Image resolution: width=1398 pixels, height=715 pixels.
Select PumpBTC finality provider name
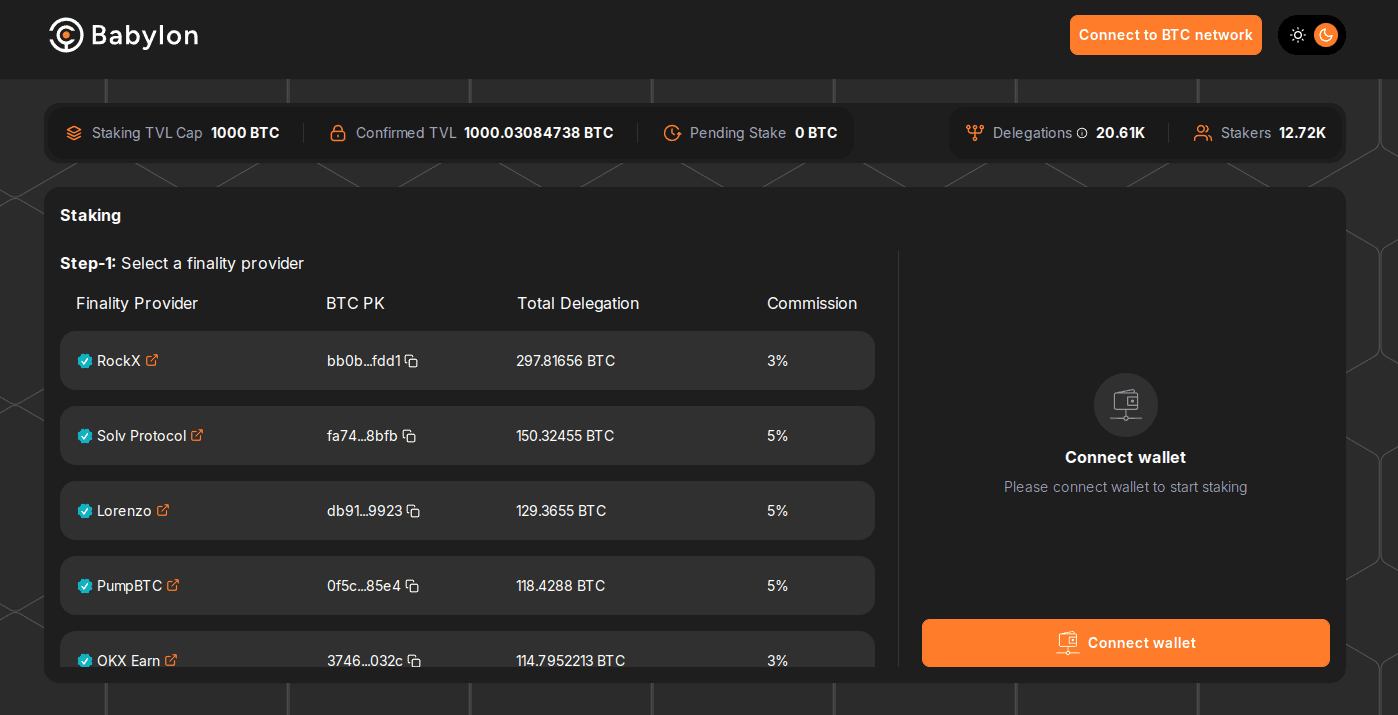(x=129, y=586)
